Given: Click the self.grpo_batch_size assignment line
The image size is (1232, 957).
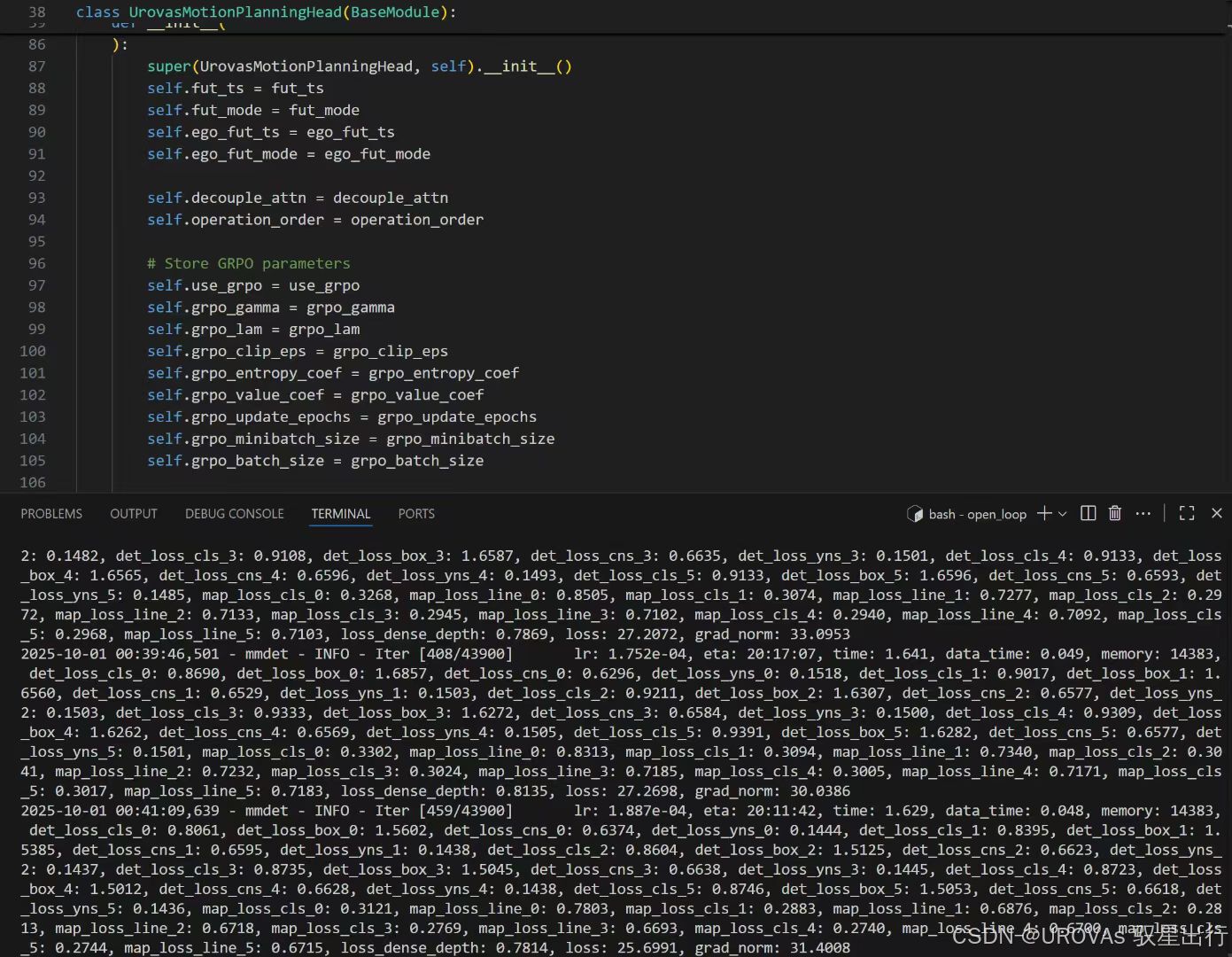Looking at the screenshot, I should click(315, 461).
